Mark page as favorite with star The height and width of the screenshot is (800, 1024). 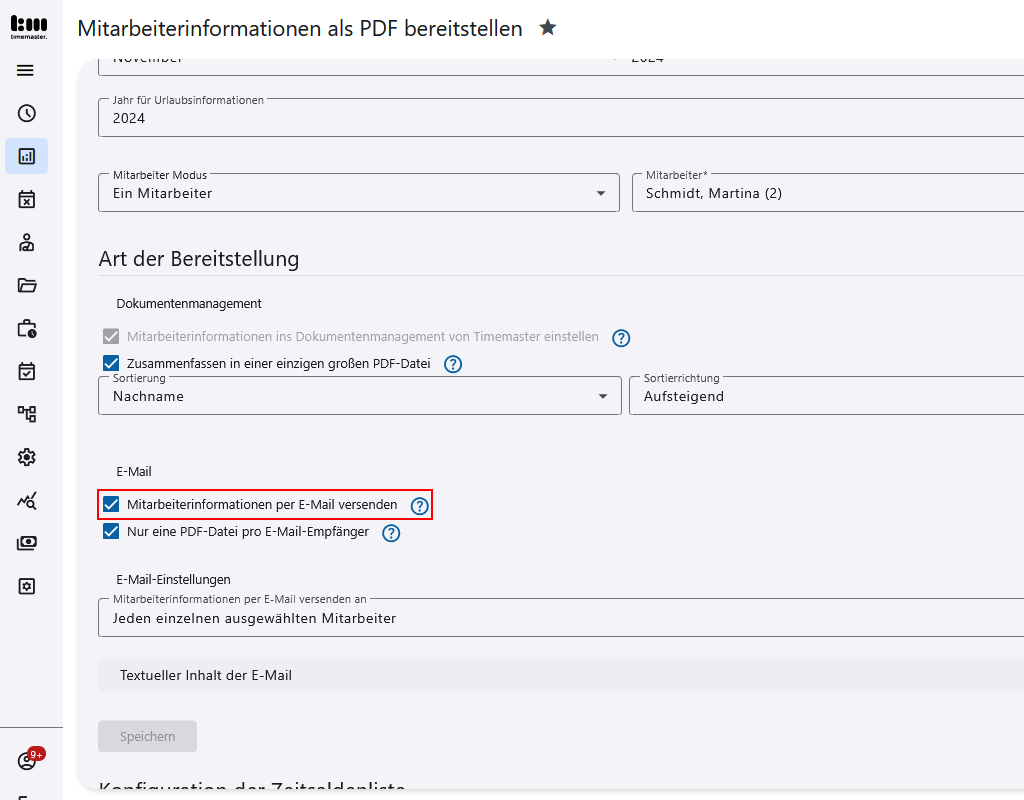tap(548, 28)
